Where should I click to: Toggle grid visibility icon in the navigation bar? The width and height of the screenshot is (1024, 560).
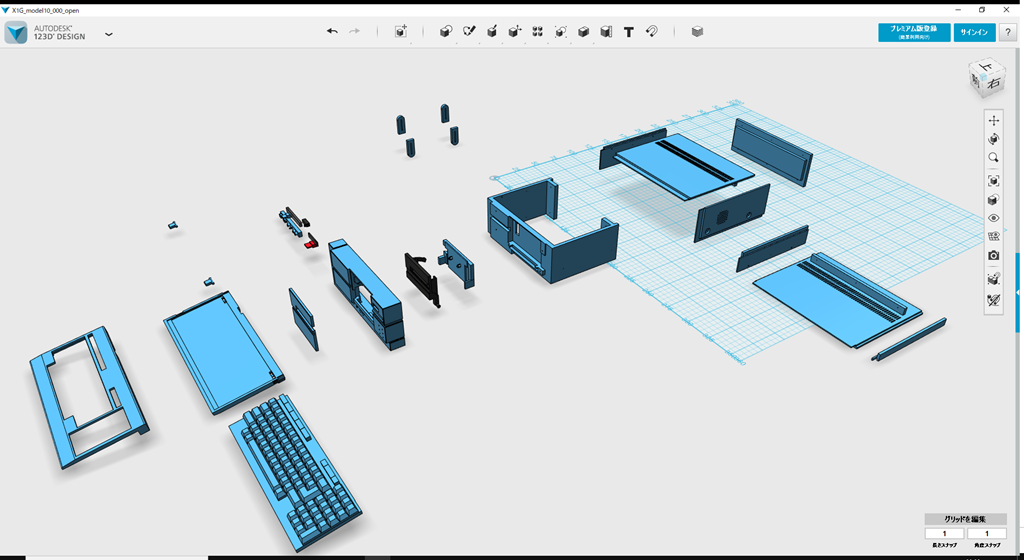(x=993, y=237)
